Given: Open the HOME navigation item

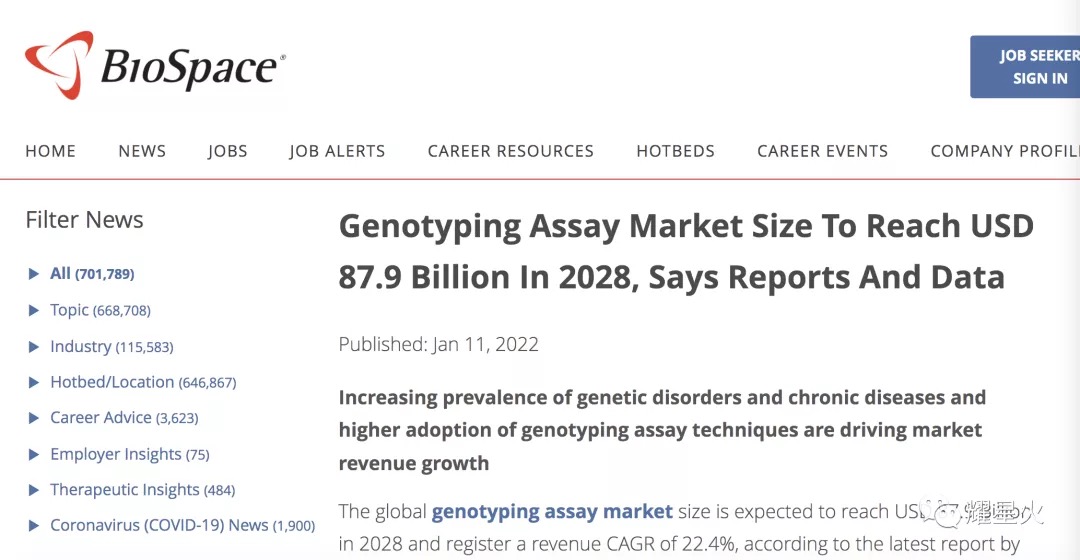Looking at the screenshot, I should tap(50, 151).
